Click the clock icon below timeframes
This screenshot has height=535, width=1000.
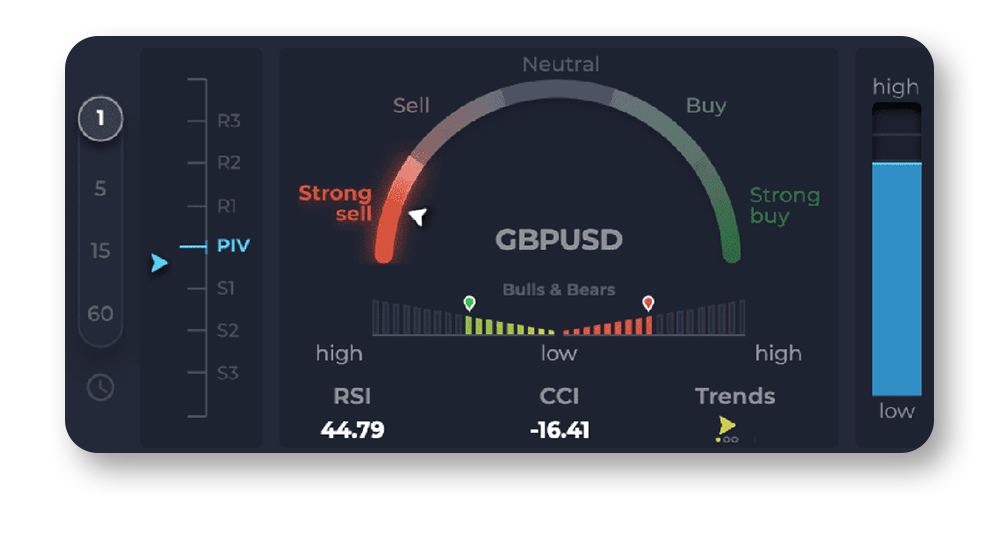[x=100, y=387]
